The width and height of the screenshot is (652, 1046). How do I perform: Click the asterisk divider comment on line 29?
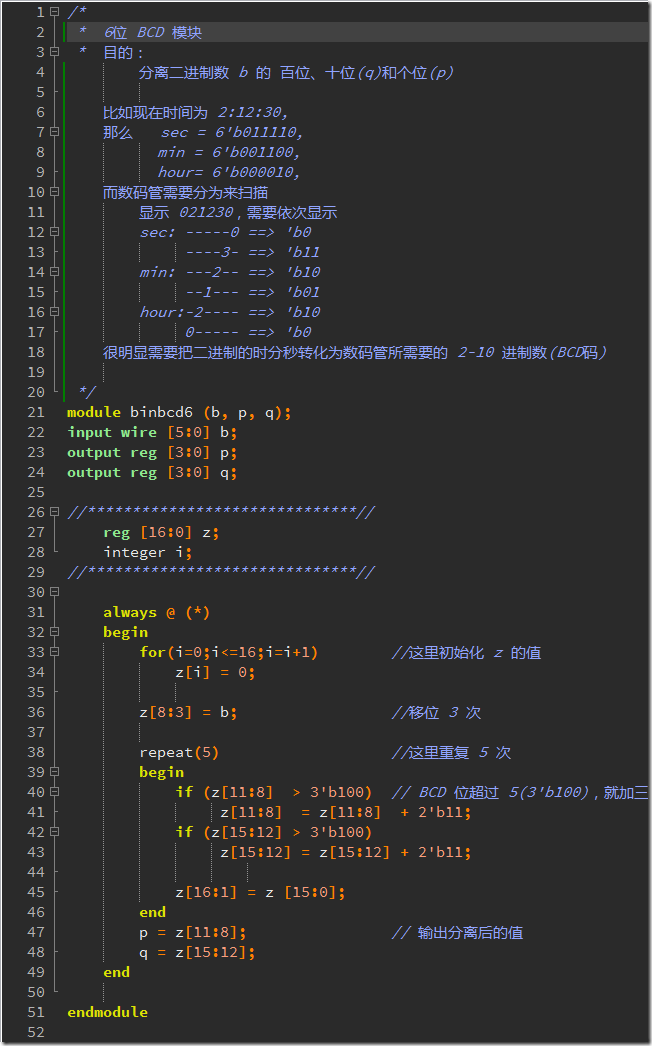[221, 572]
